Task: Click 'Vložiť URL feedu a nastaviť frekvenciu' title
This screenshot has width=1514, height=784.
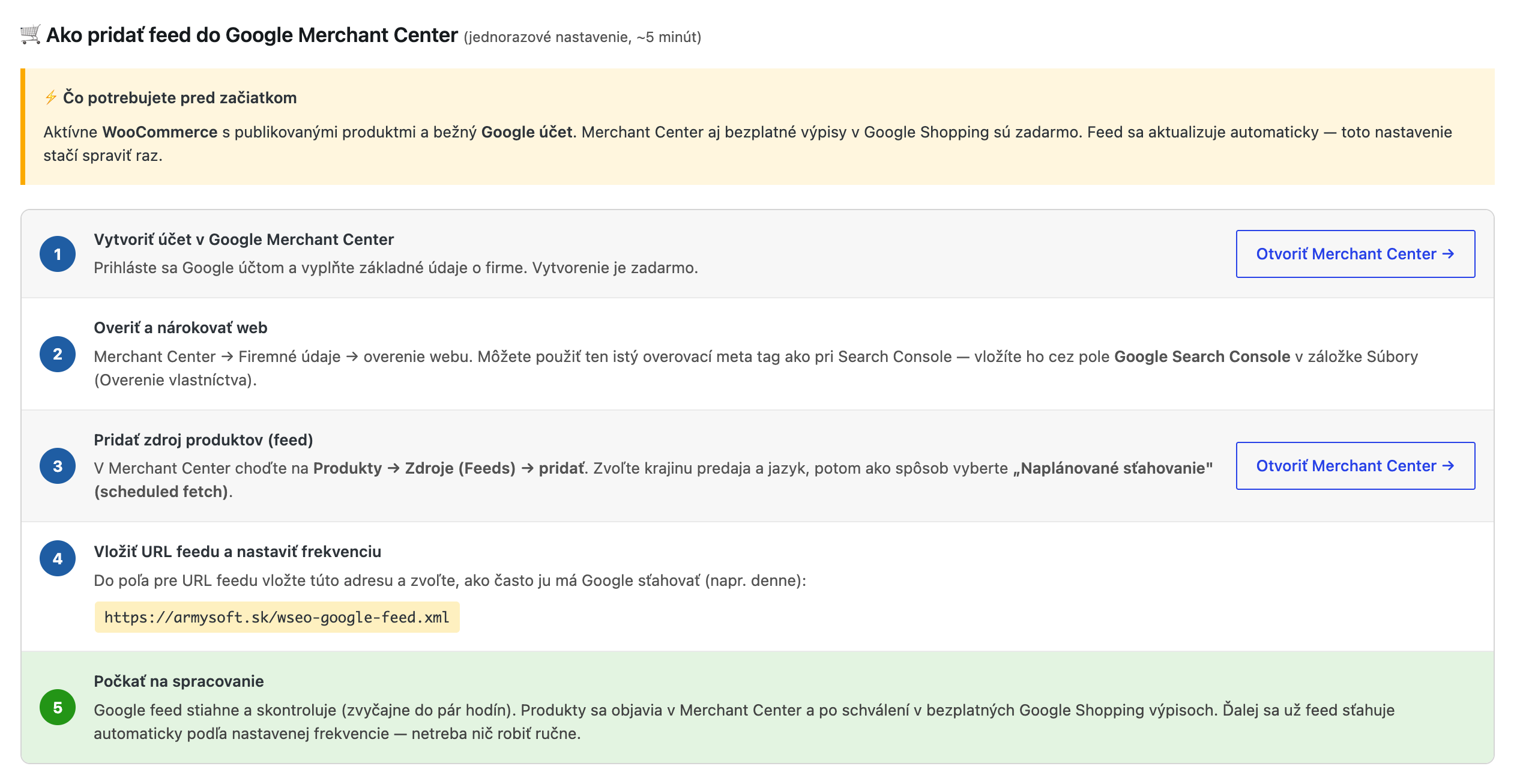Action: click(238, 552)
